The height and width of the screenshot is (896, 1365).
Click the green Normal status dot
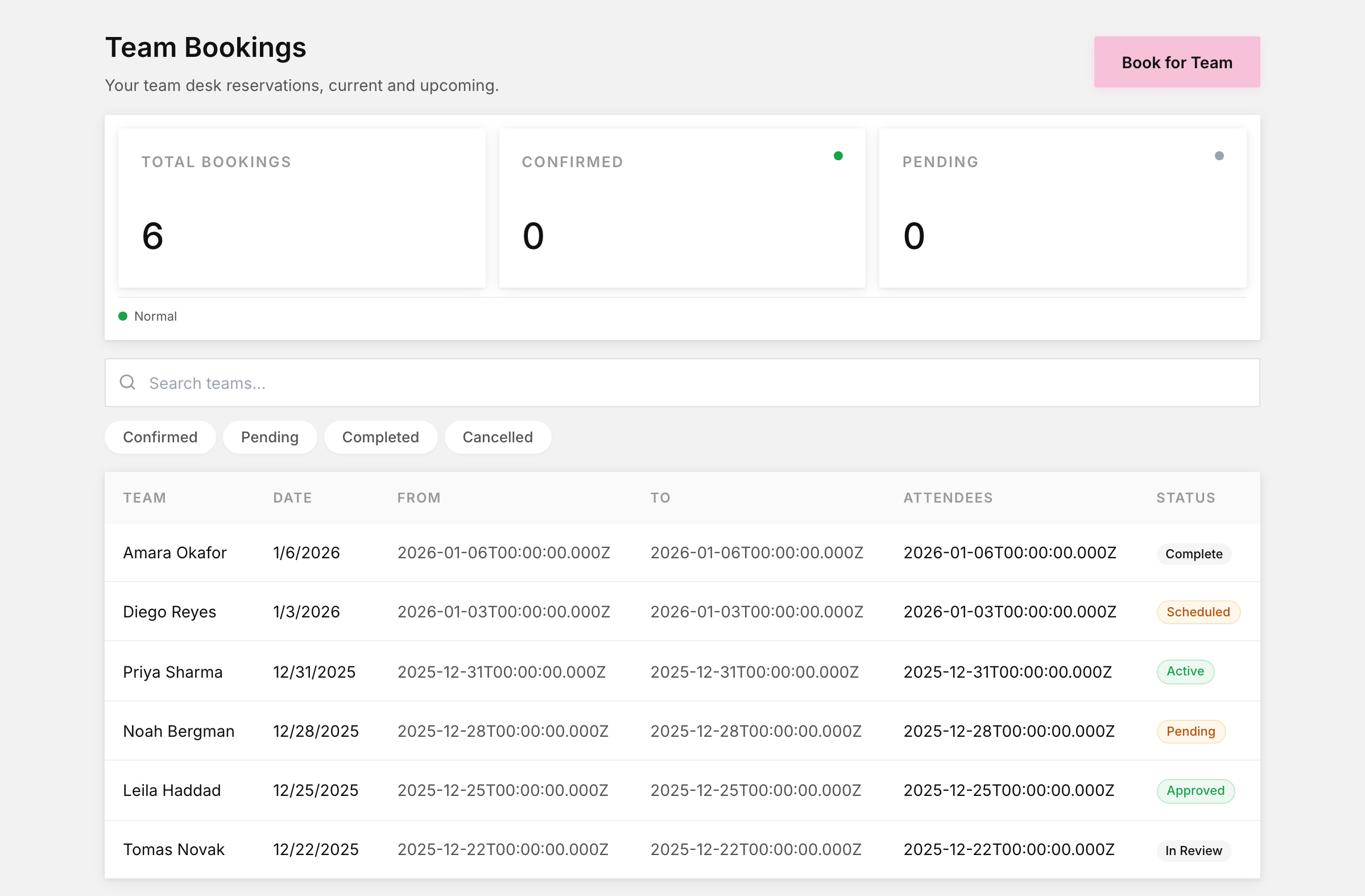[x=123, y=316]
